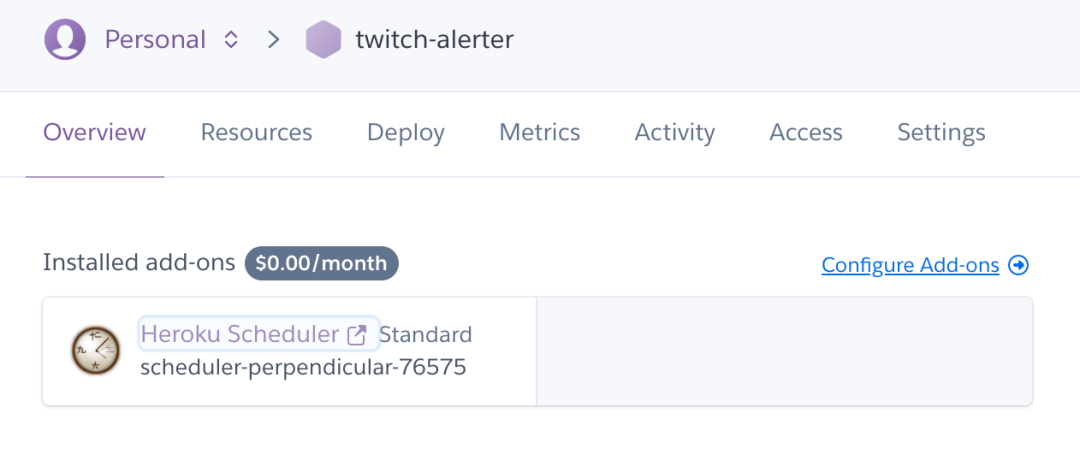Open the Access tab

pos(806,132)
